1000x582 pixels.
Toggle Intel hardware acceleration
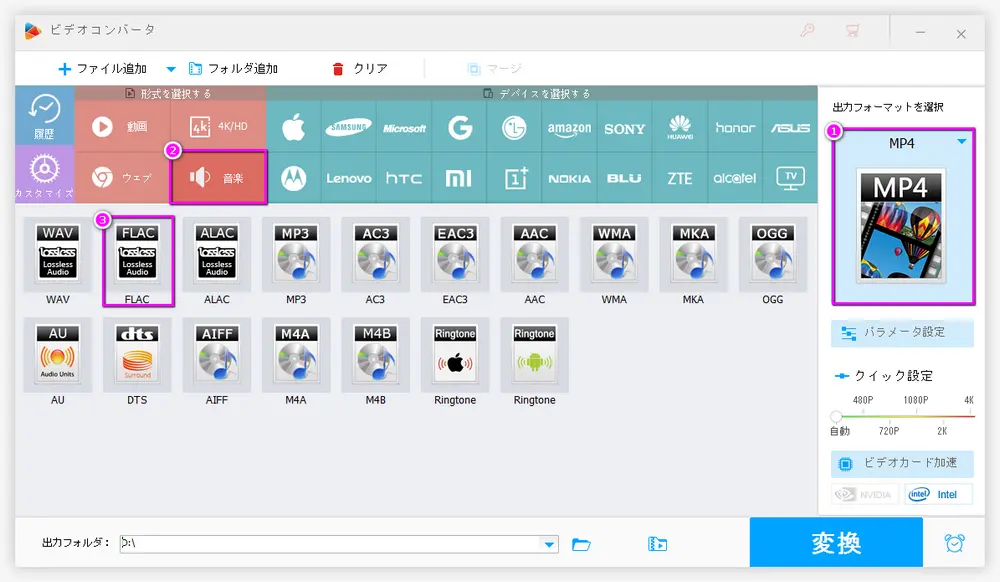(938, 494)
